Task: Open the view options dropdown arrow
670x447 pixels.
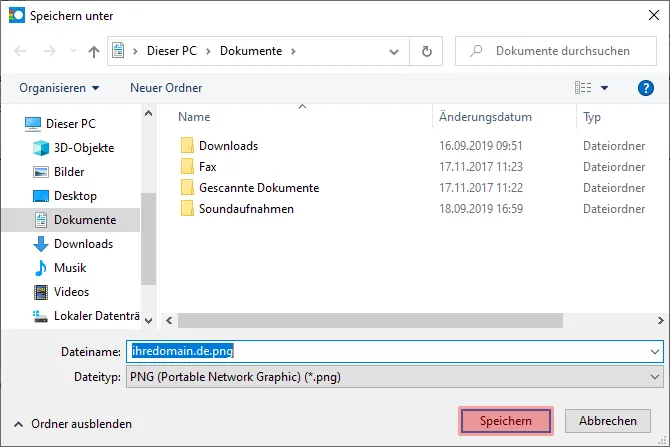Action: pos(604,88)
